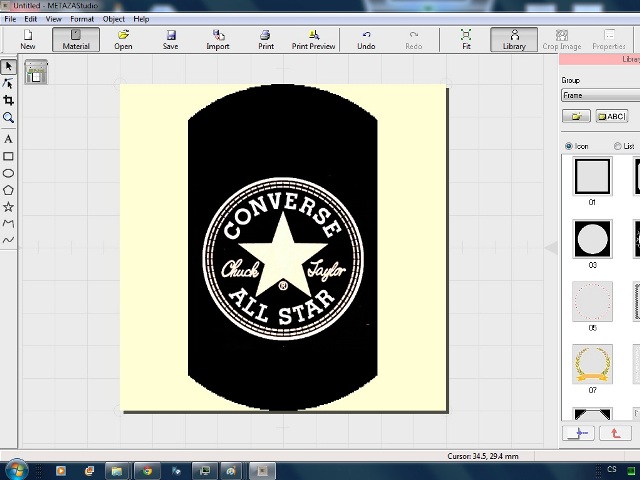
Task: Open the File menu
Action: point(10,19)
